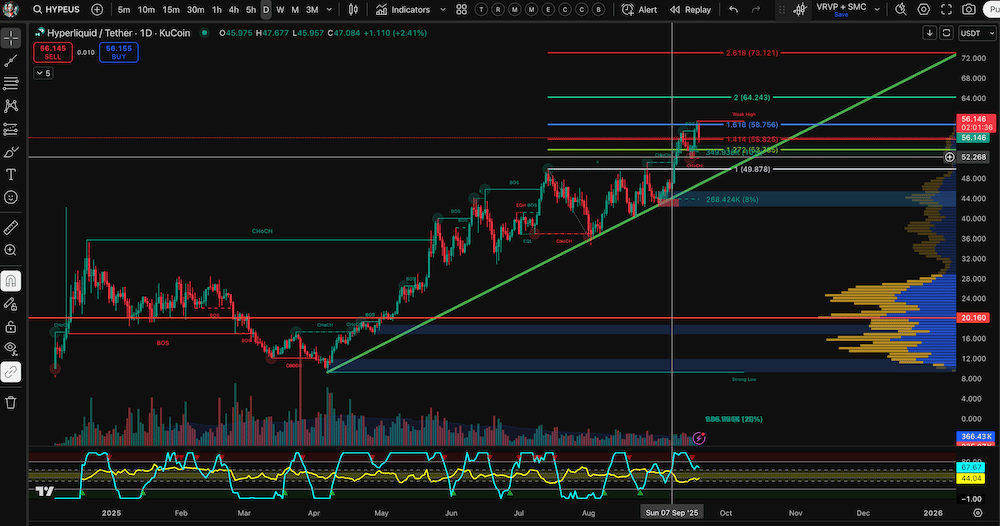Click the blue Save layout link
The image size is (1000, 526).
841,15
